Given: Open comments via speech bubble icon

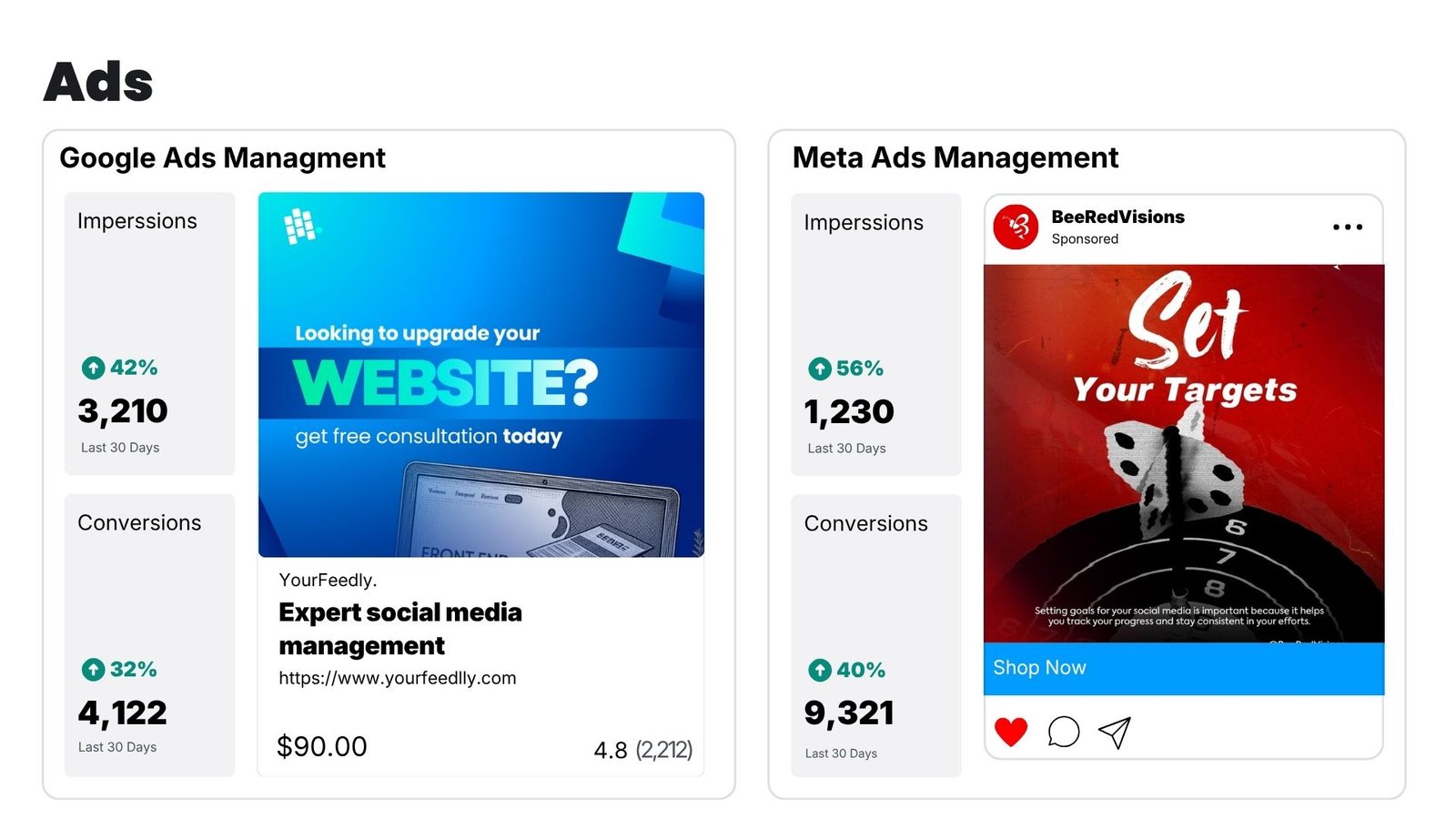Looking at the screenshot, I should (x=1063, y=732).
